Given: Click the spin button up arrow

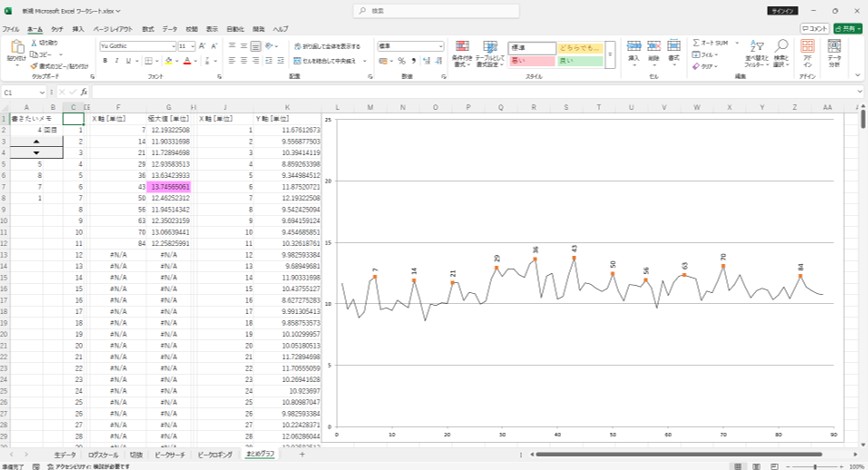Looking at the screenshot, I should (37, 142).
